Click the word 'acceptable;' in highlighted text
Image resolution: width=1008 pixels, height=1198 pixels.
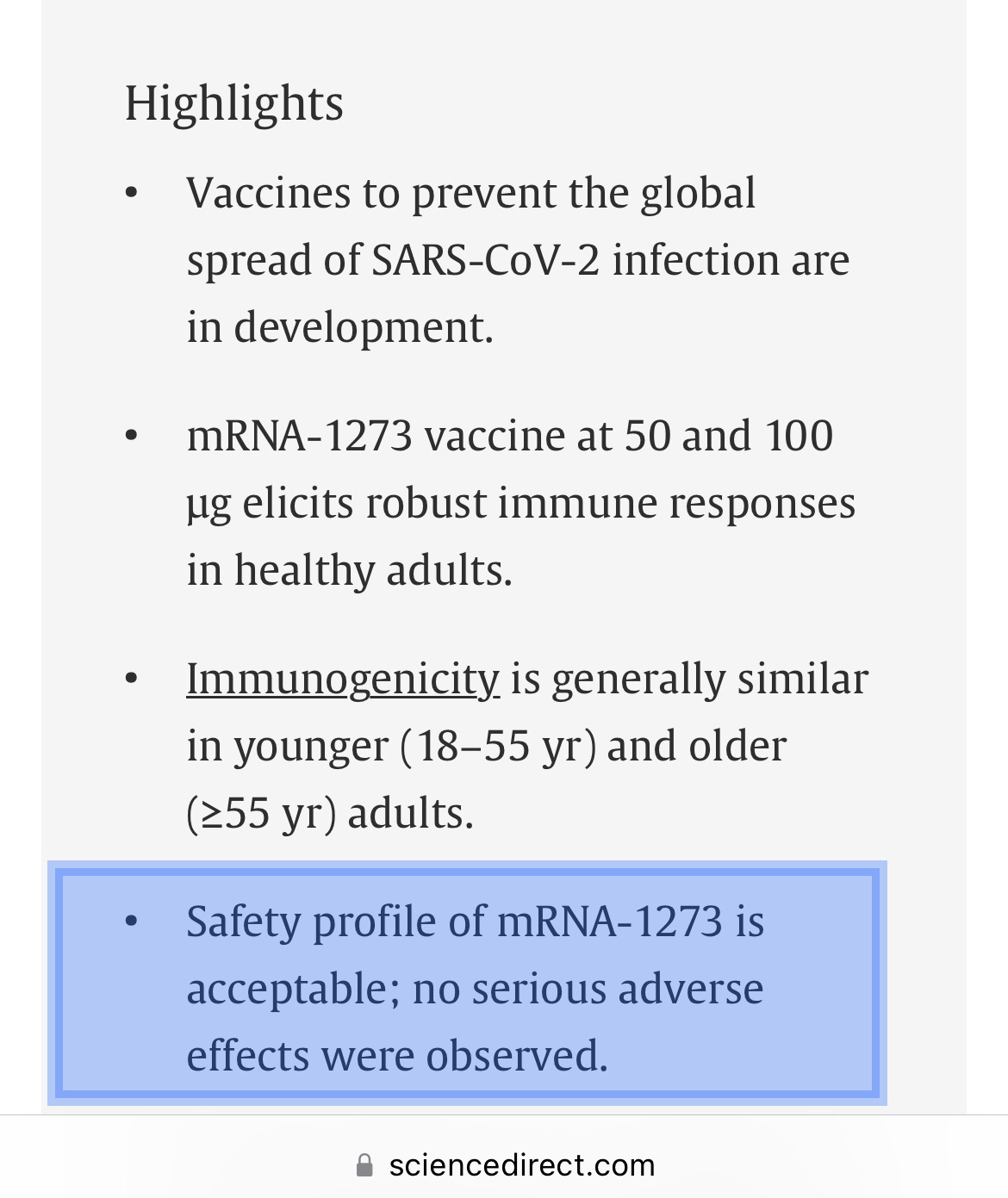click(294, 989)
